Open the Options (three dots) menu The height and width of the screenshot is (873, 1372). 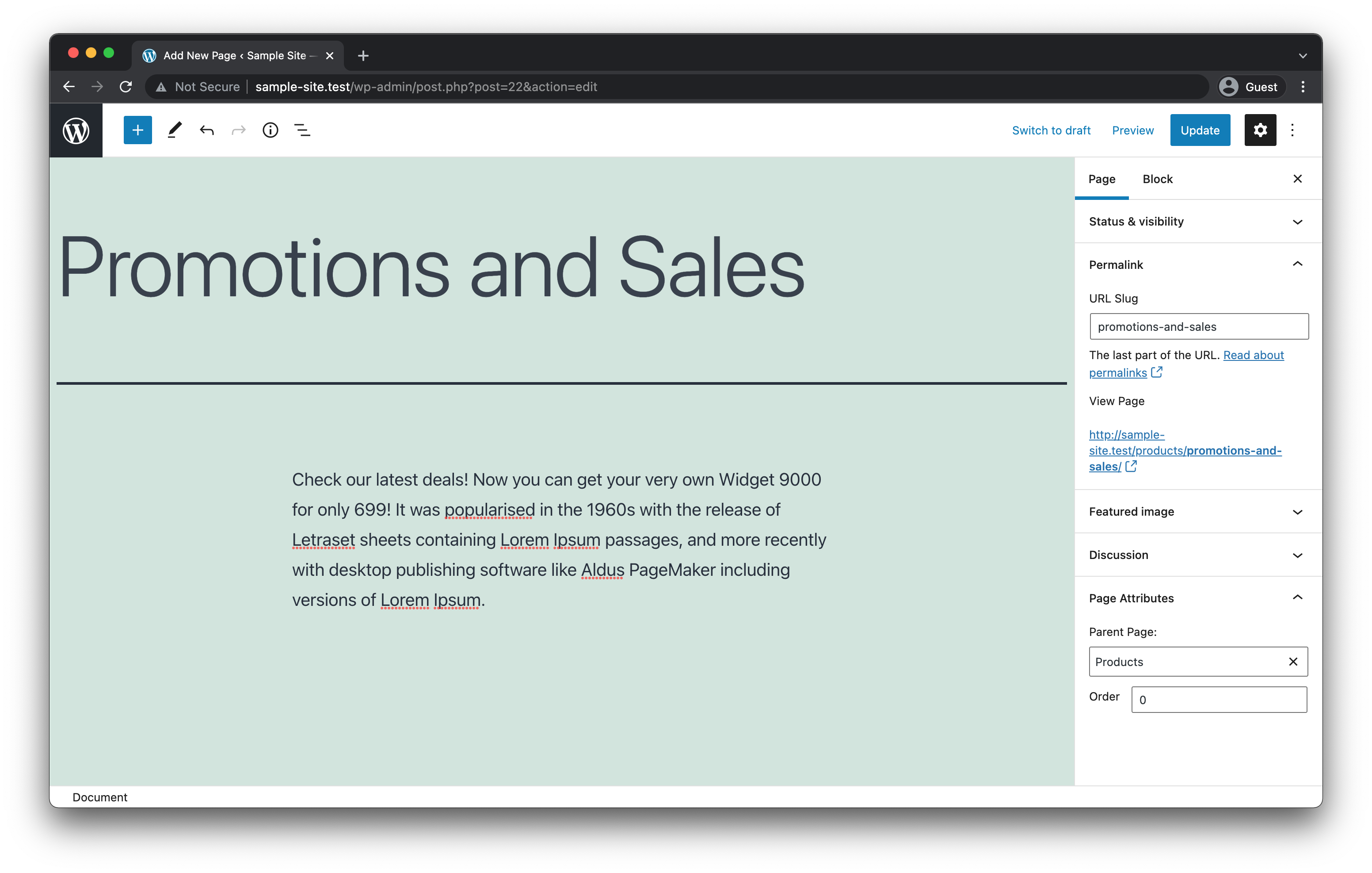coord(1292,130)
